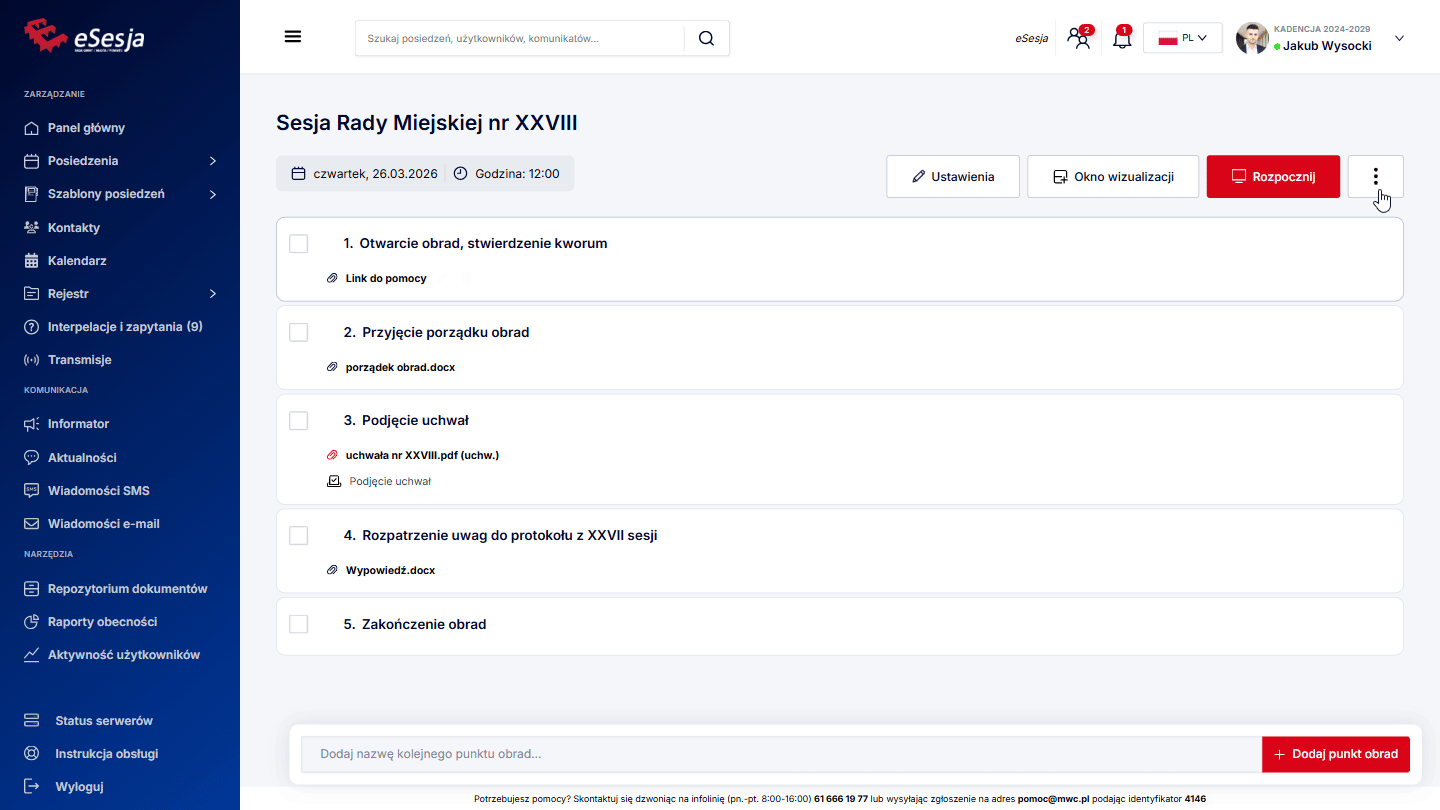Open the users icon with badge
This screenshot has height=810, width=1440.
(1079, 39)
